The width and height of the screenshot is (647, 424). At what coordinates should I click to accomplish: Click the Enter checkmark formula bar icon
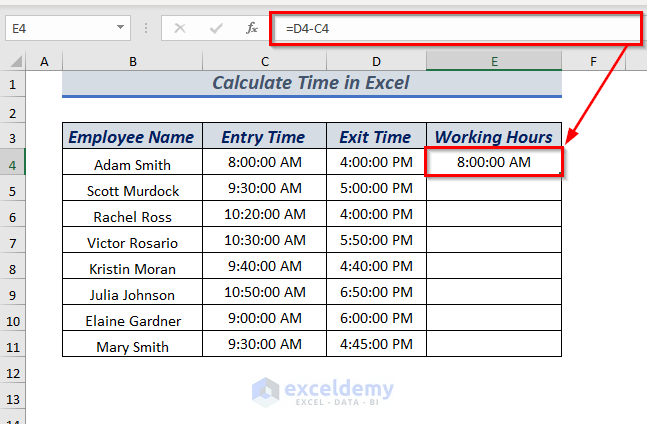point(216,28)
